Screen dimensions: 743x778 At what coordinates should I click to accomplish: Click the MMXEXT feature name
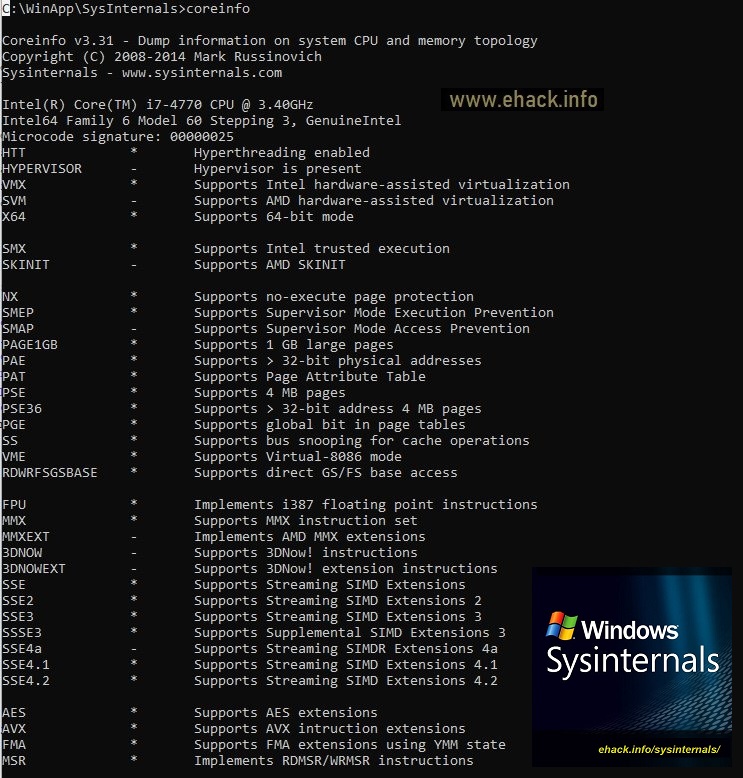26,536
